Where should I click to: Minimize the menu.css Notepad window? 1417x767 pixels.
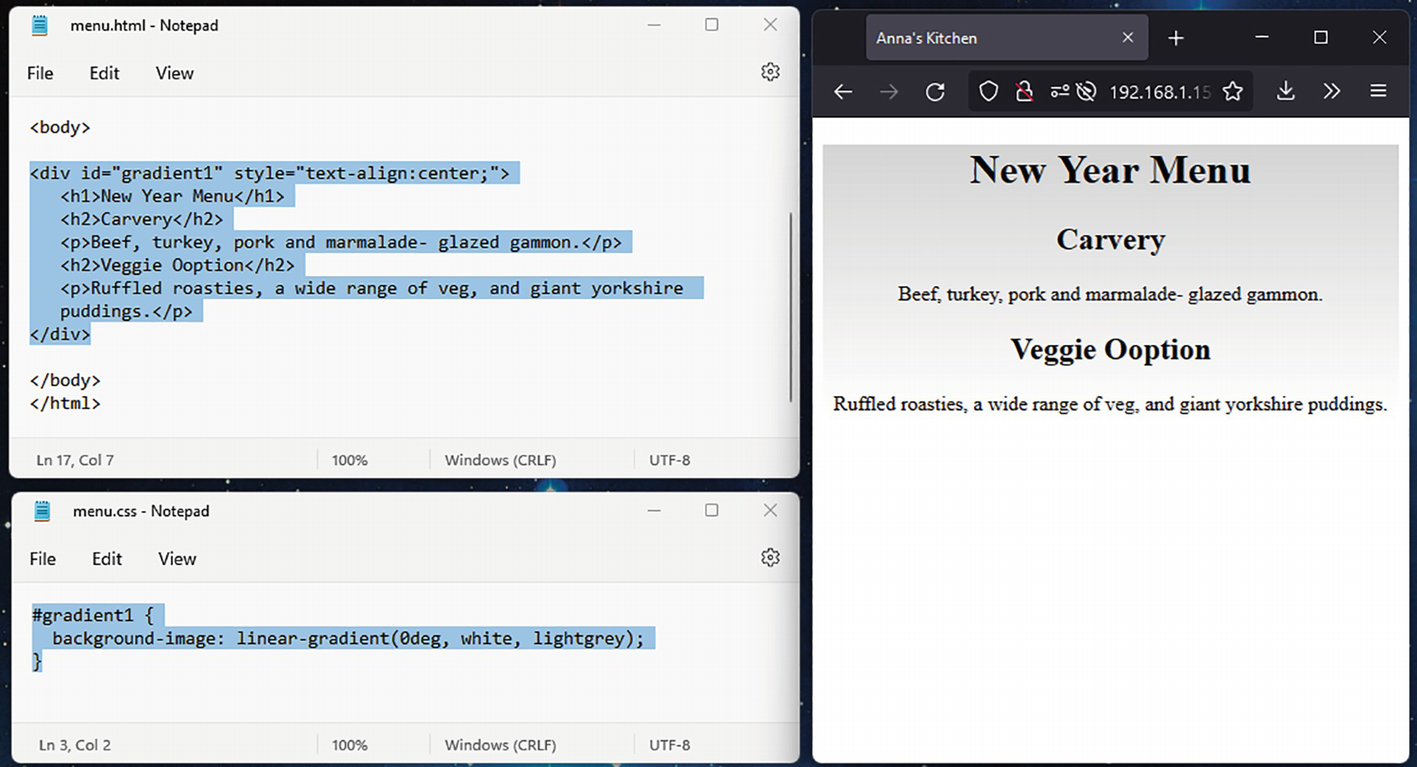pos(654,510)
